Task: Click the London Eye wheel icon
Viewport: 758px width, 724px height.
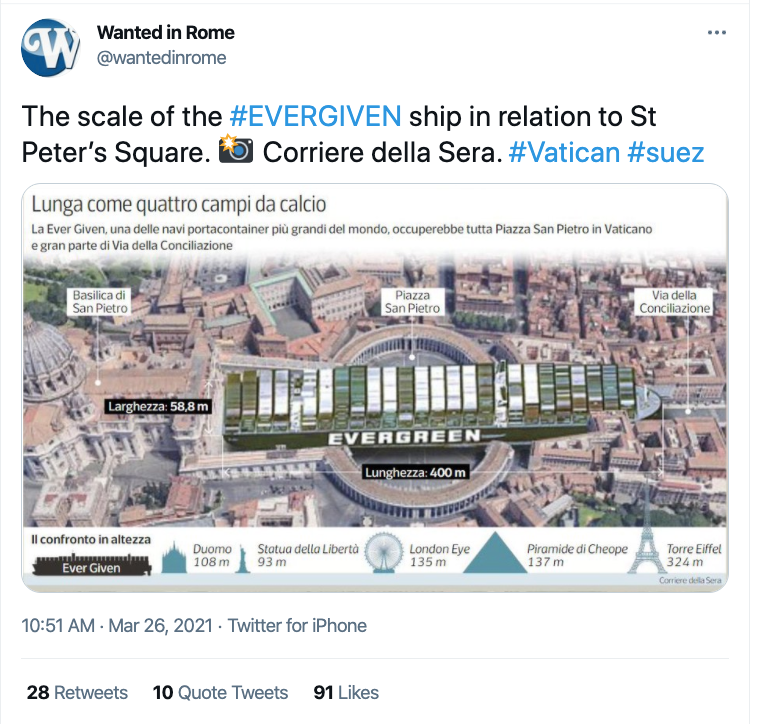Action: (x=384, y=552)
